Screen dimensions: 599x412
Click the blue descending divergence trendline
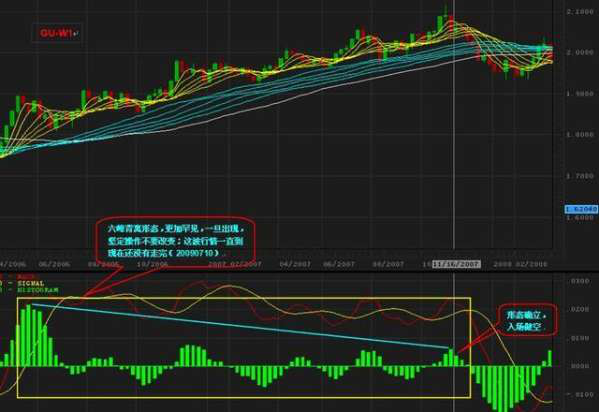tap(241, 326)
